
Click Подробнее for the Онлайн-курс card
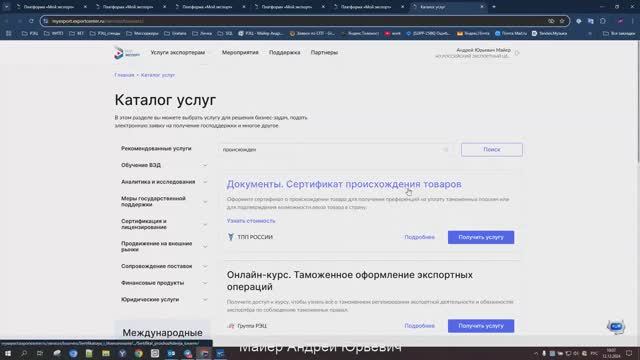click(420, 326)
